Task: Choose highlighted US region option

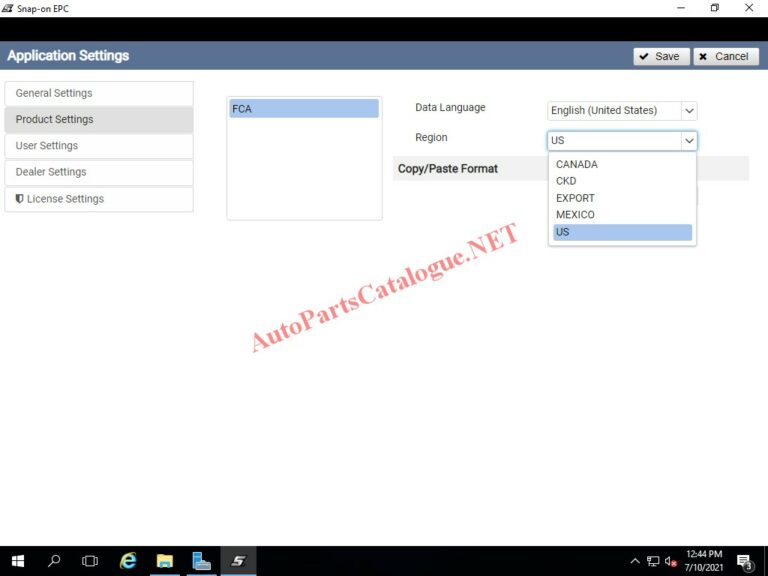Action: click(622, 232)
